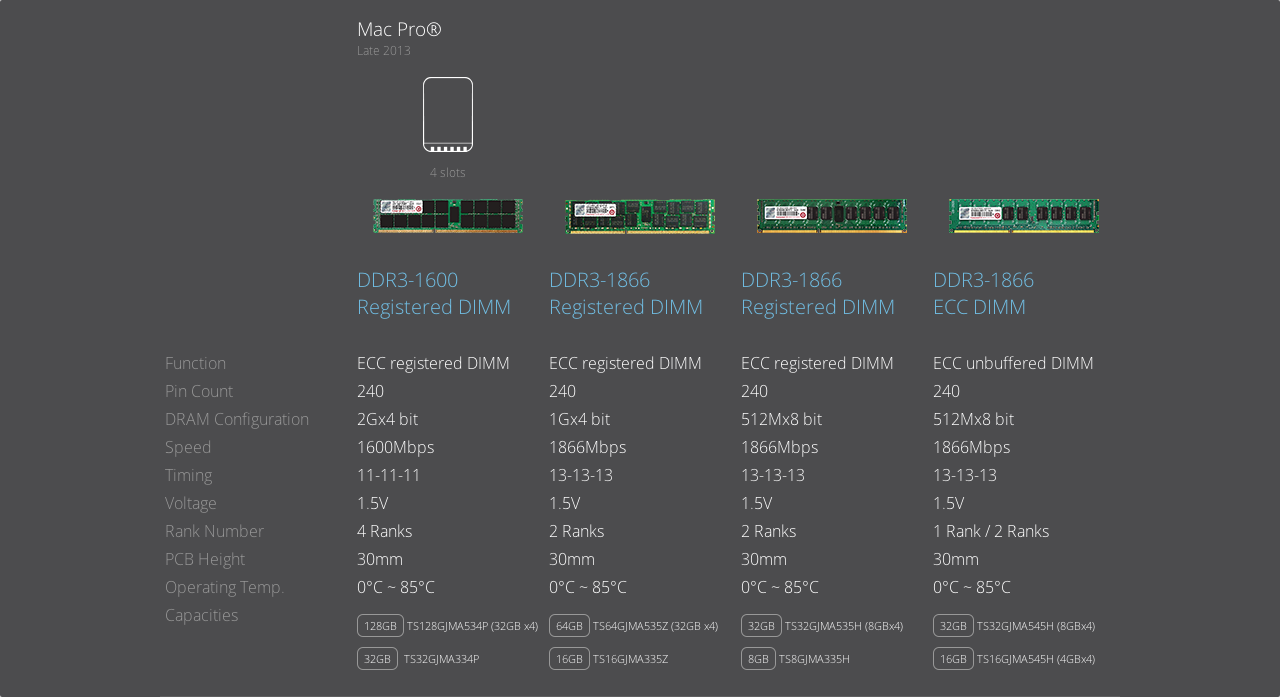Select the 16GB badge beside TS16GJMA335Z

coord(569,659)
